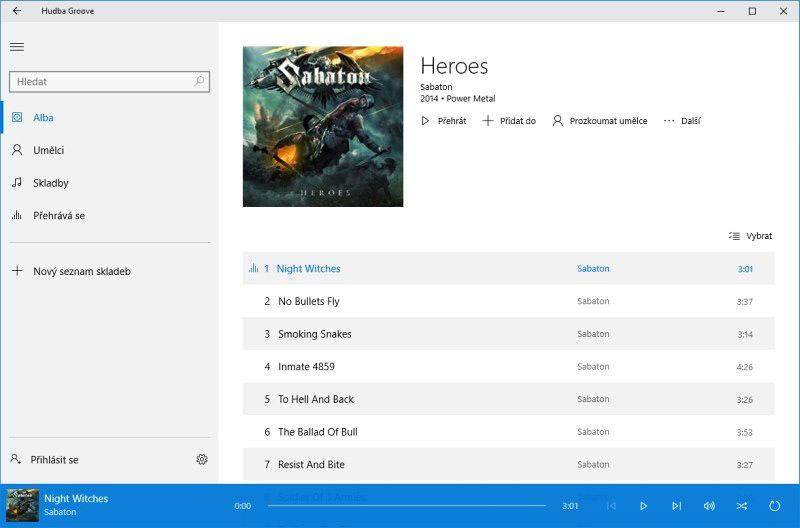Click Vybrat to select tracks
This screenshot has width=800, height=528.
[751, 236]
